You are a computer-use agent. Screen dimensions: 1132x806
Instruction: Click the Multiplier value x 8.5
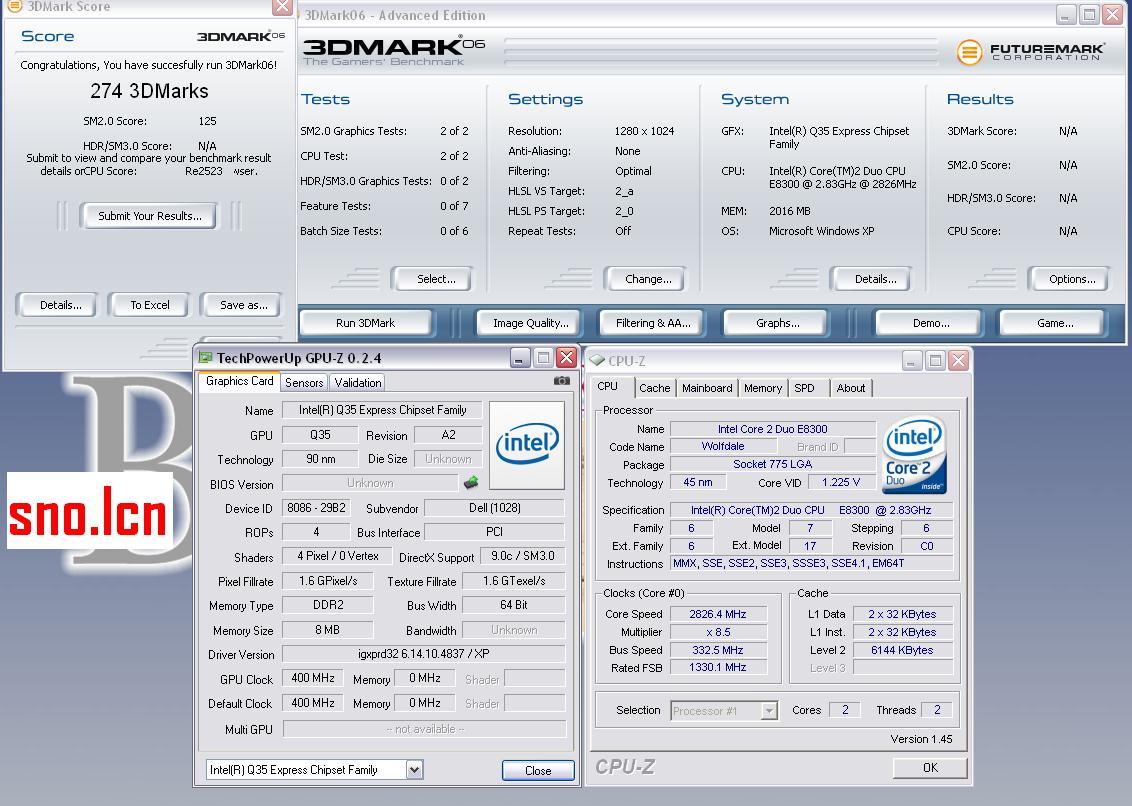(x=718, y=632)
